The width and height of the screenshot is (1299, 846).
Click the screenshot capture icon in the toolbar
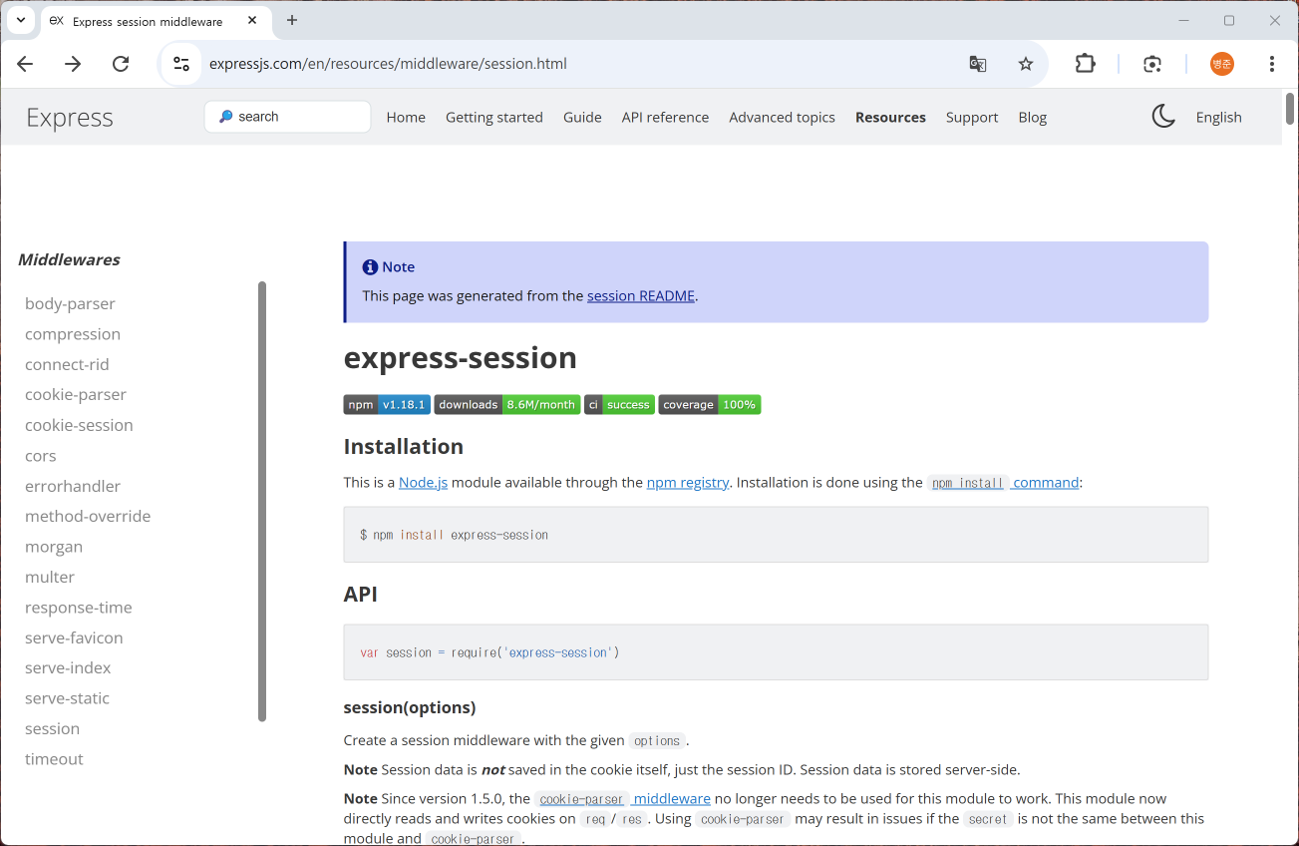tap(1152, 64)
